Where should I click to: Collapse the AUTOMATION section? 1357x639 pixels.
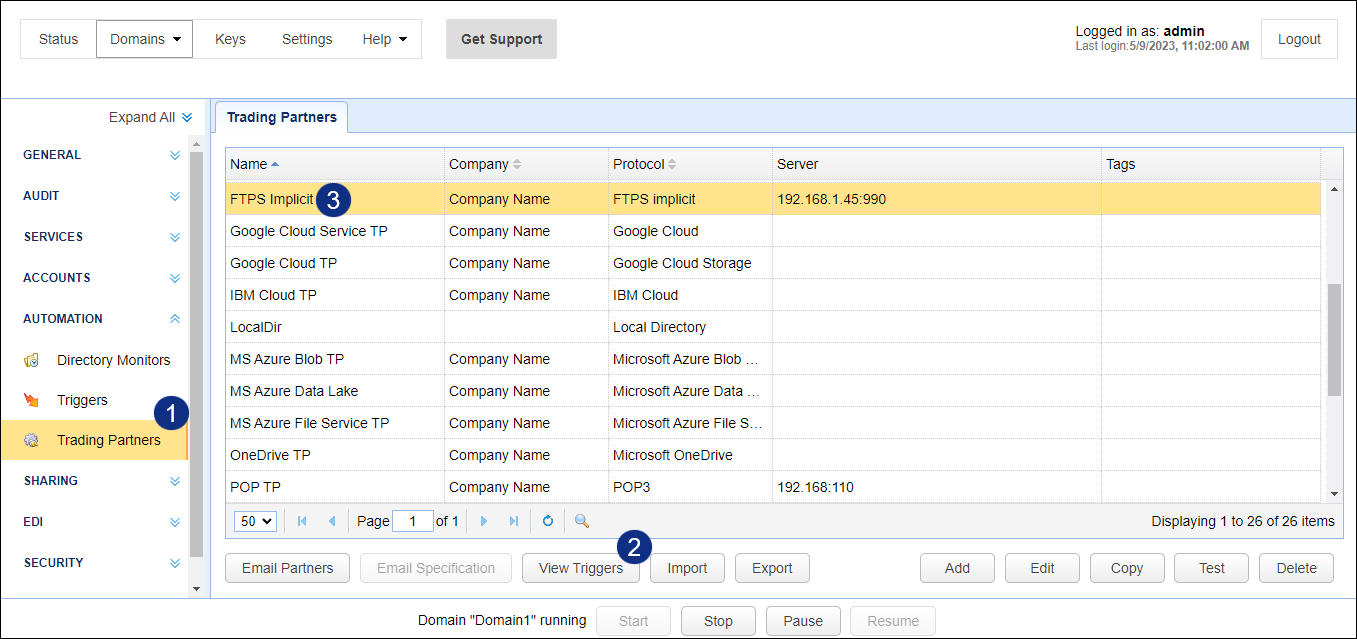pyautogui.click(x=175, y=319)
